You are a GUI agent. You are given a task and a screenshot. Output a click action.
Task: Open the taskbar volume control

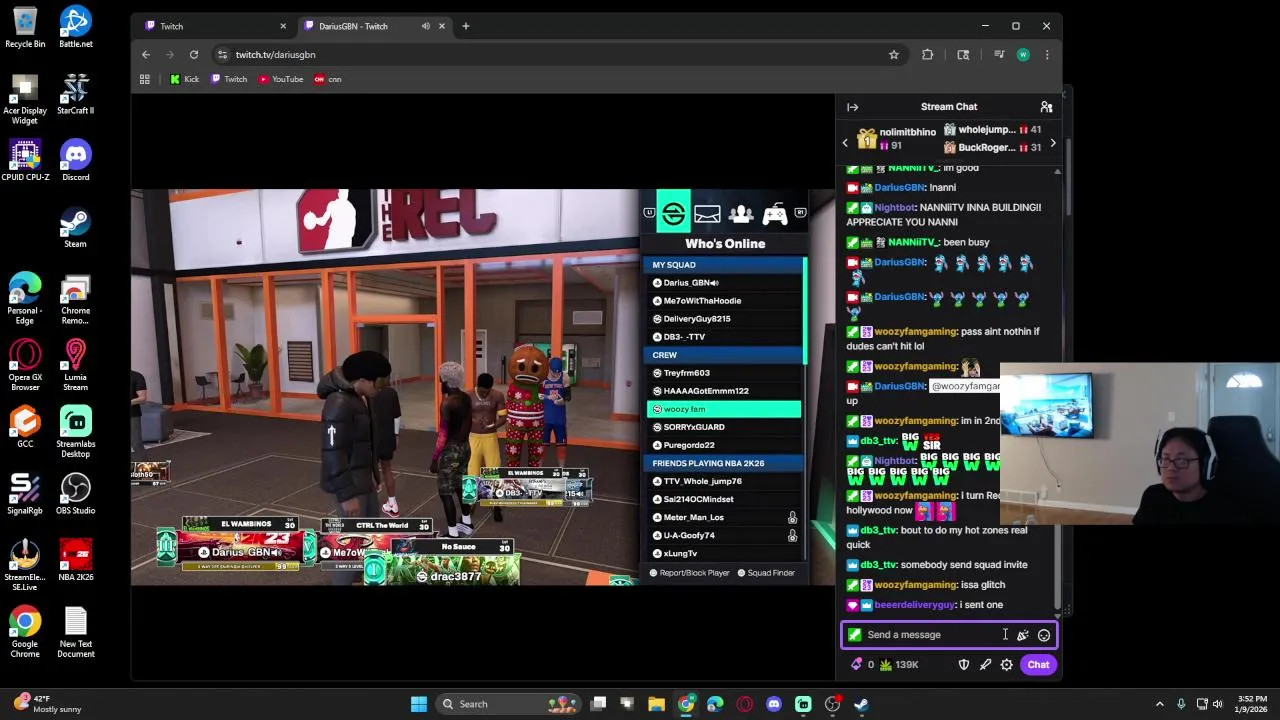pos(1219,704)
